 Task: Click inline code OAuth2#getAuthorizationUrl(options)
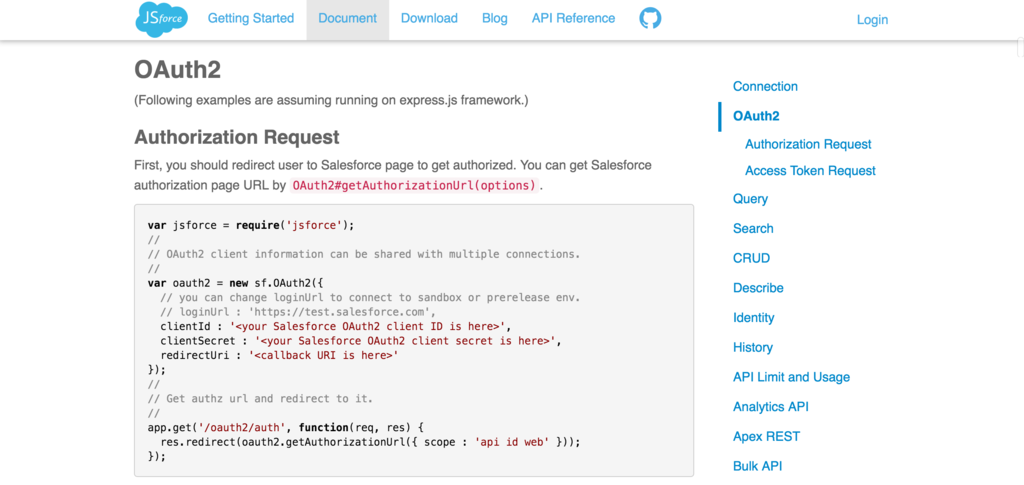pyautogui.click(x=415, y=185)
